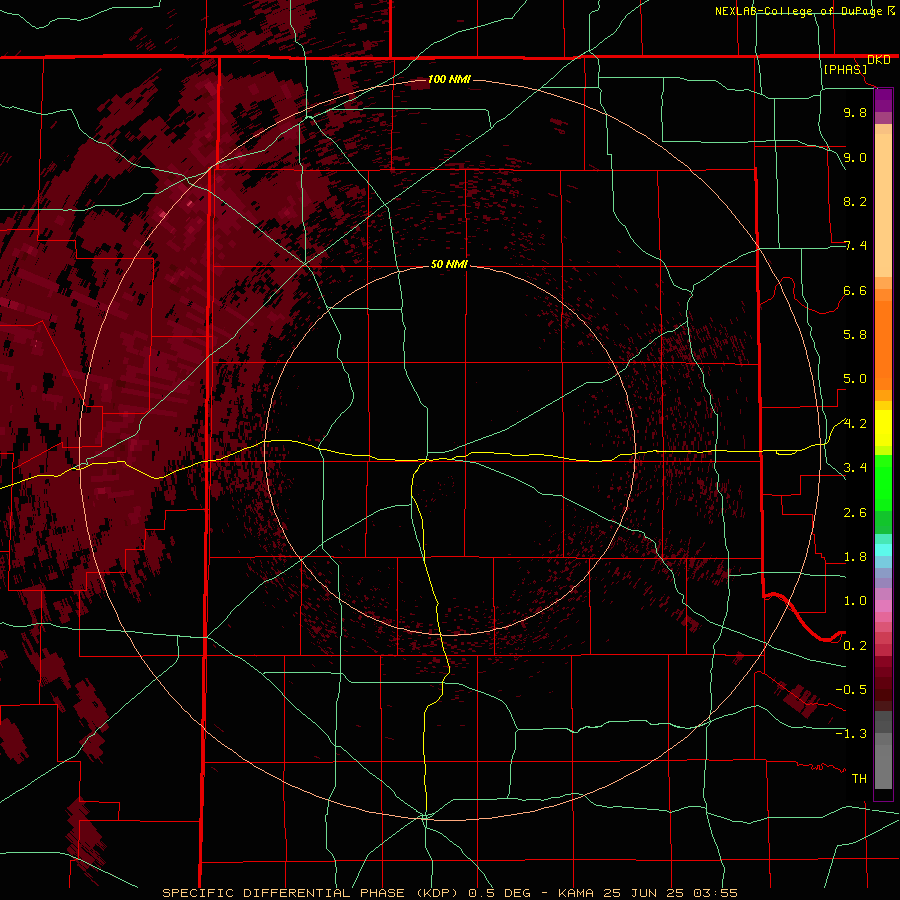This screenshot has width=900, height=900.
Task: Click the -0.5 legend value
Action: (x=851, y=690)
